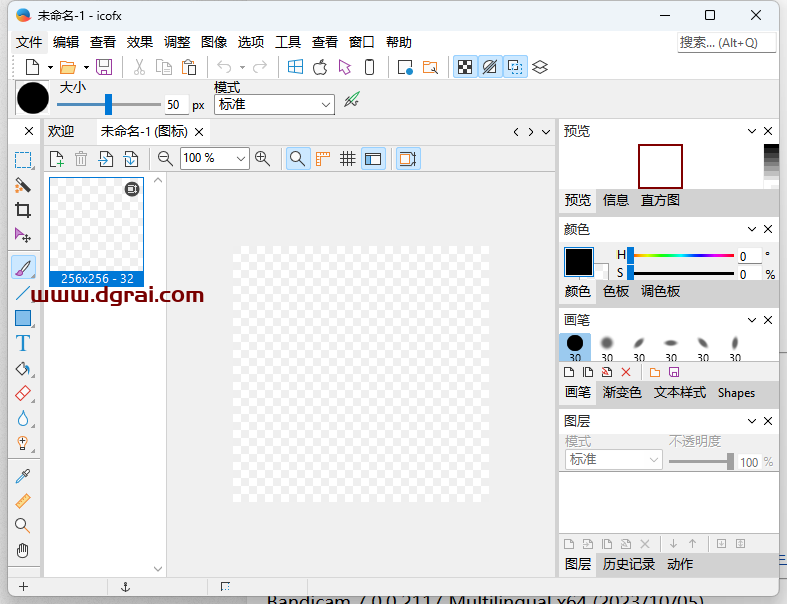The image size is (787, 604).
Task: Select the ruler measure tool
Action: [23, 501]
